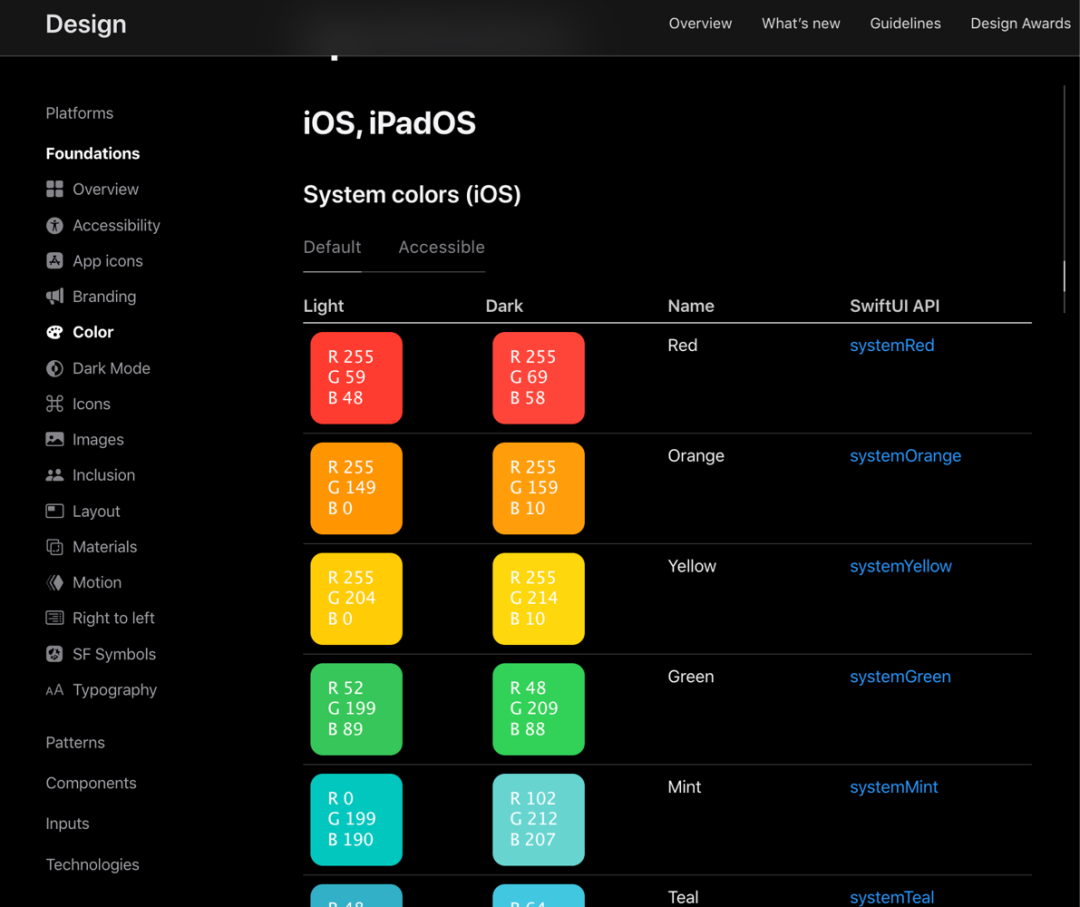This screenshot has width=1080, height=907.
Task: Open Design Awards in top navigation
Action: click(x=1021, y=23)
